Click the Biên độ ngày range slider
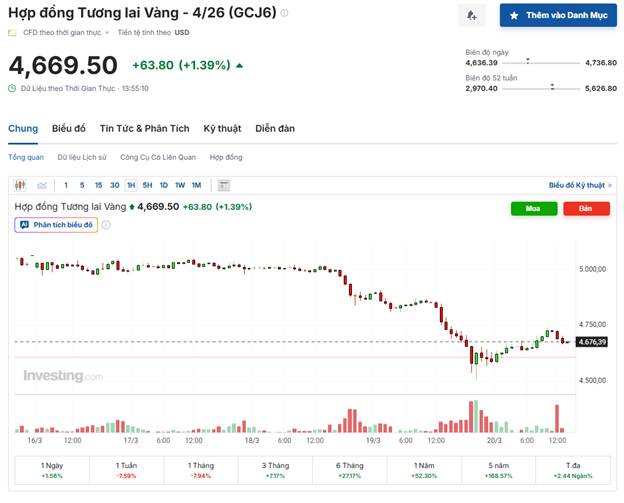Screen dimensions: 624x503 pyautogui.click(x=541, y=62)
